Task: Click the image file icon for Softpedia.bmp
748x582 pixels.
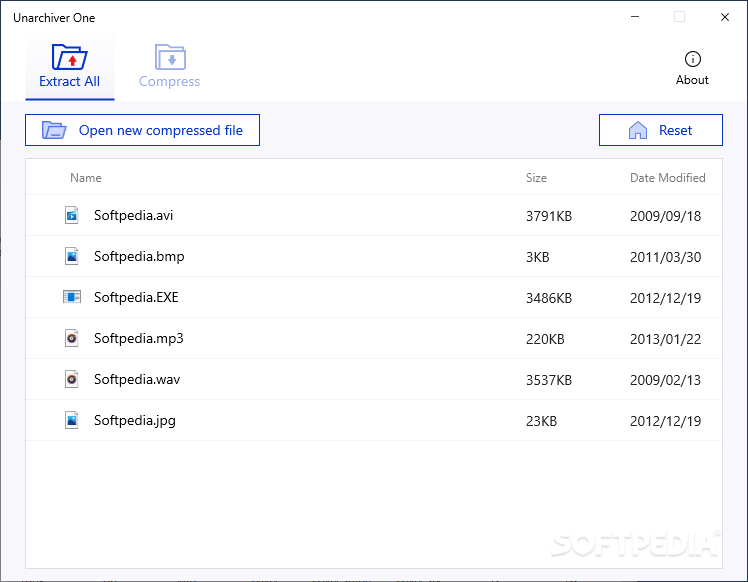Action: [x=72, y=257]
